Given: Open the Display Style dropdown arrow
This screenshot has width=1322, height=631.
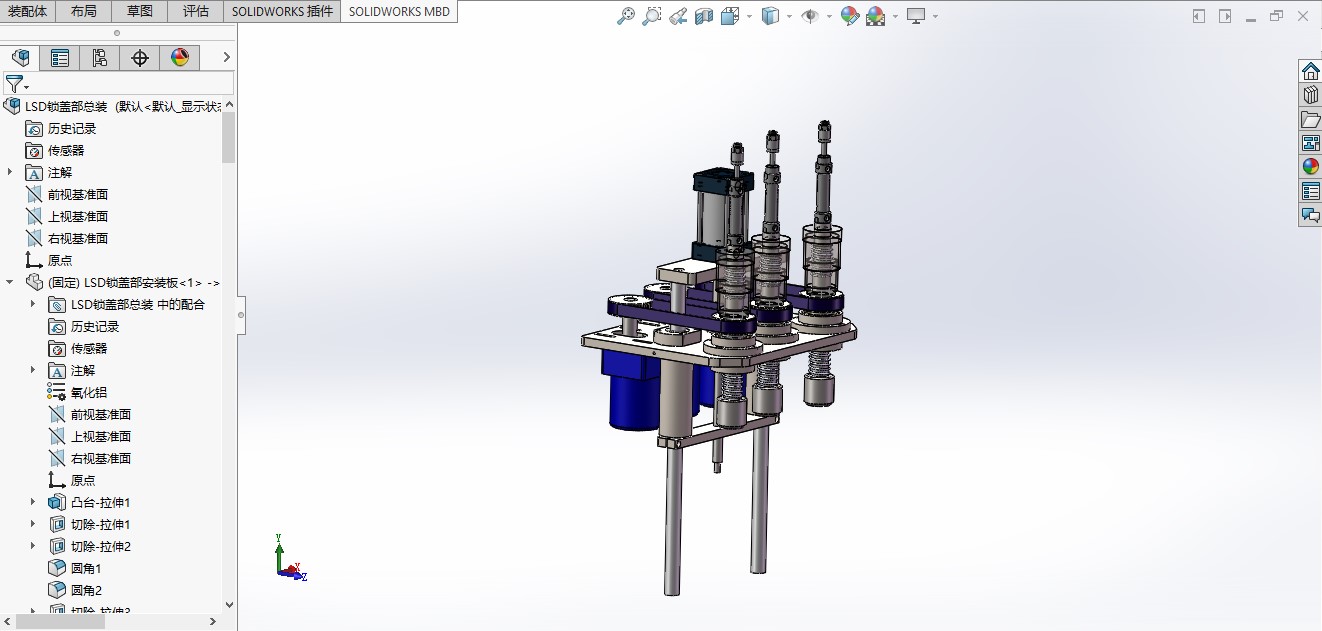Looking at the screenshot, I should (789, 17).
